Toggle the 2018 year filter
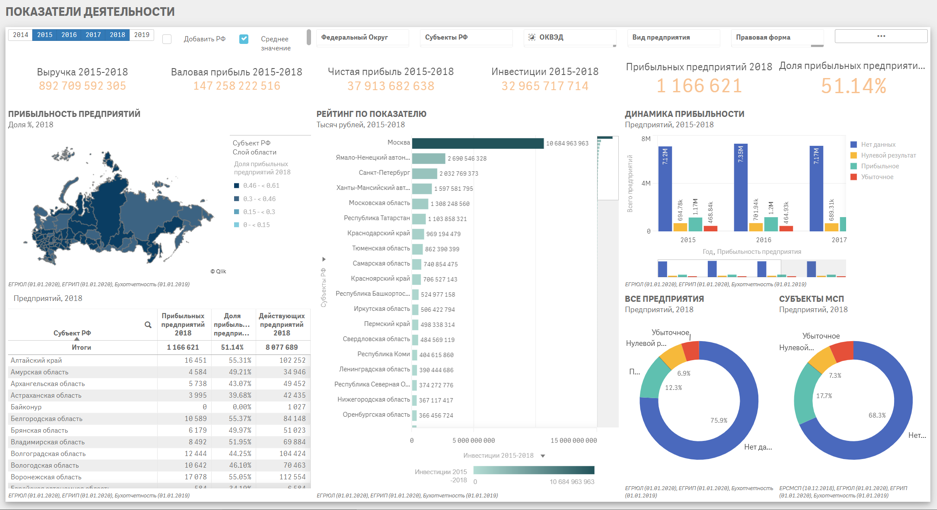The width and height of the screenshot is (937, 510). 118,35
